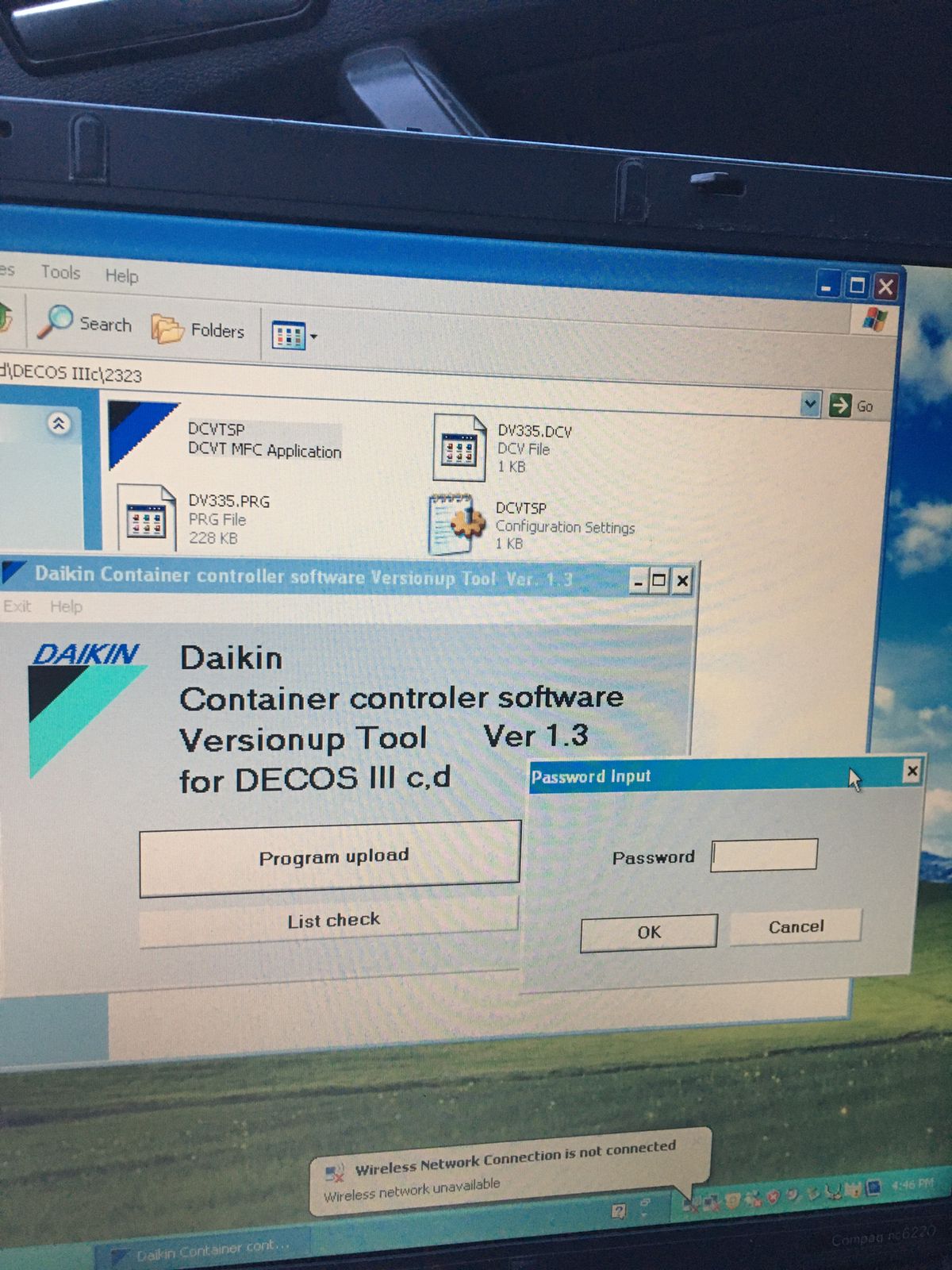Click the Folders icon in Explorer toolbar
The image size is (952, 1270).
[x=167, y=329]
